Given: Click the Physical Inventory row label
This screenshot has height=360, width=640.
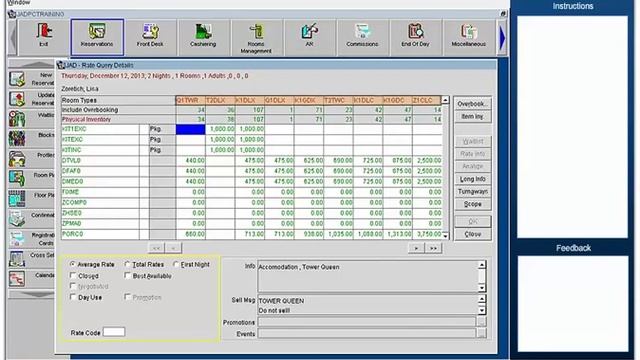Looking at the screenshot, I should click(87, 120).
